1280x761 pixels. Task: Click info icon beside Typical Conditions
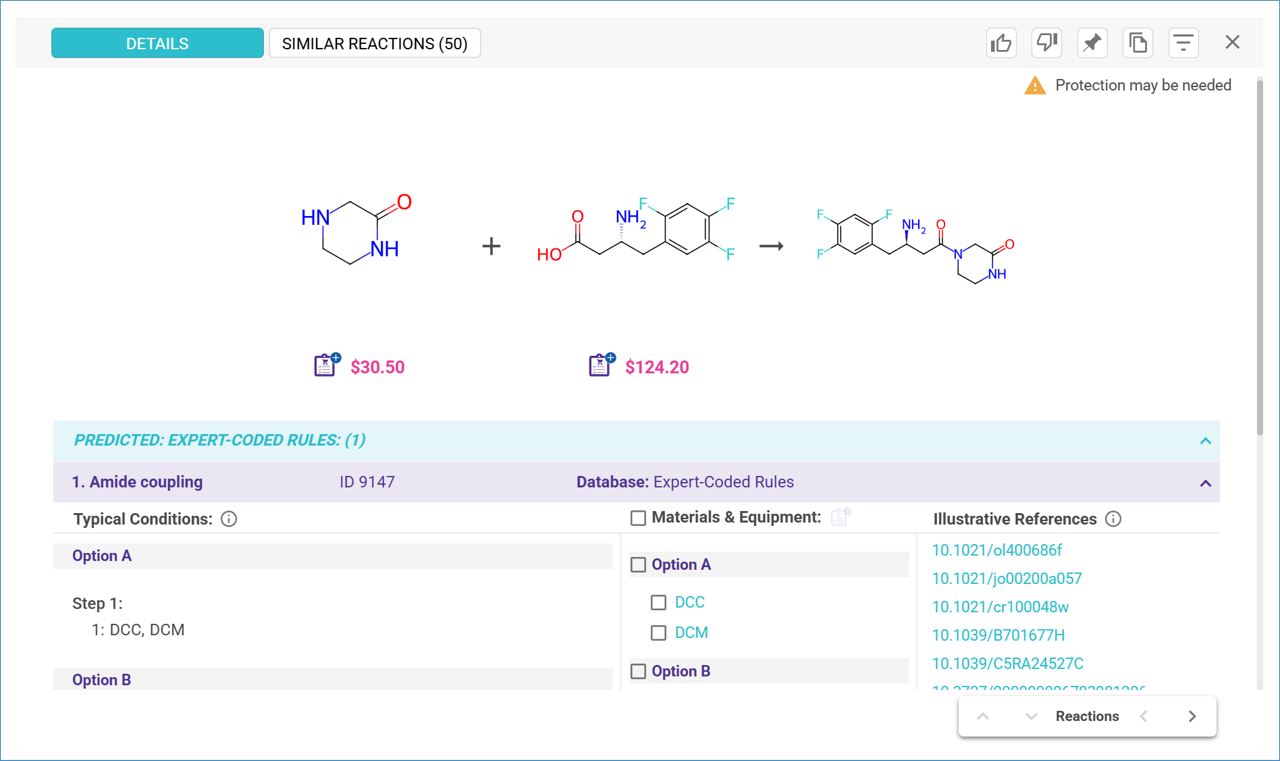click(229, 519)
